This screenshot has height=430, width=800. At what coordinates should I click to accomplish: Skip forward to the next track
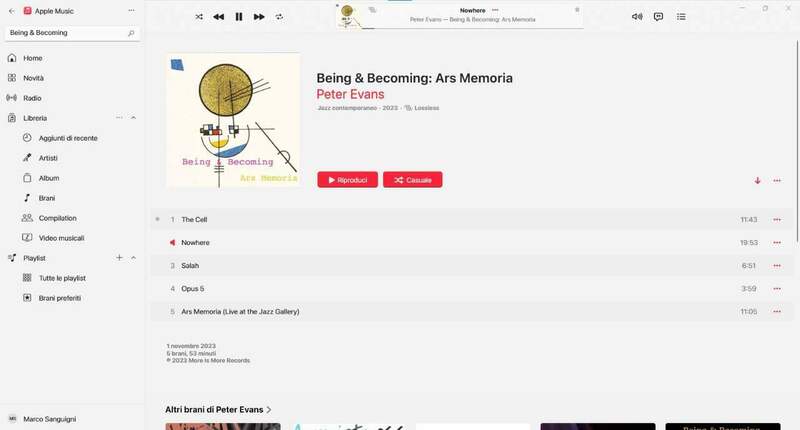click(x=259, y=17)
